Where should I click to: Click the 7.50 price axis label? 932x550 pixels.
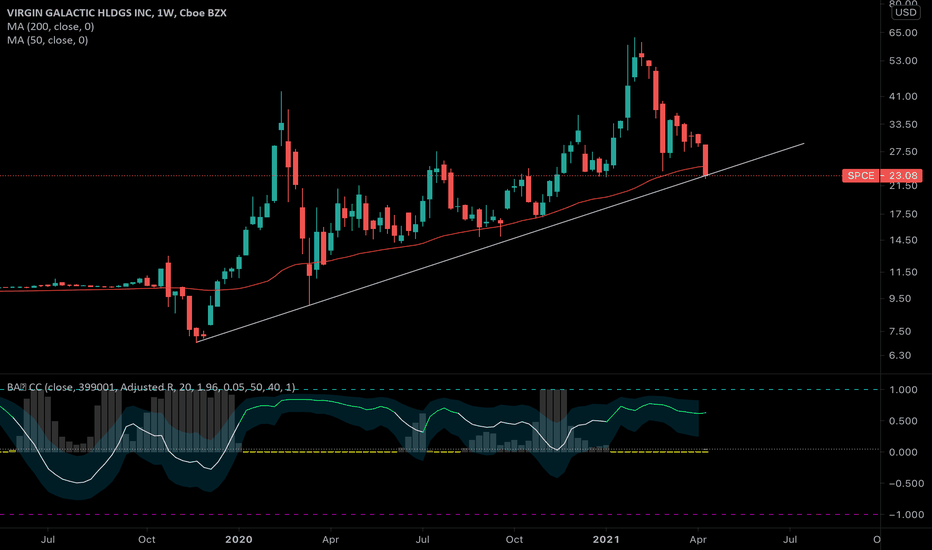click(900, 331)
